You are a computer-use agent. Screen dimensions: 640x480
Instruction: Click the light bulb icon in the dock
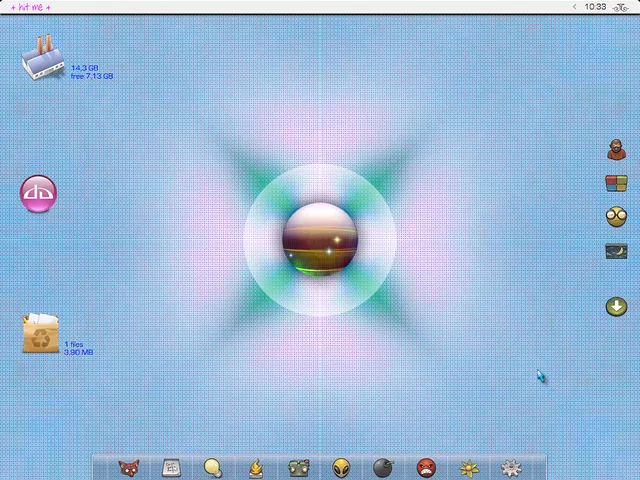213,467
